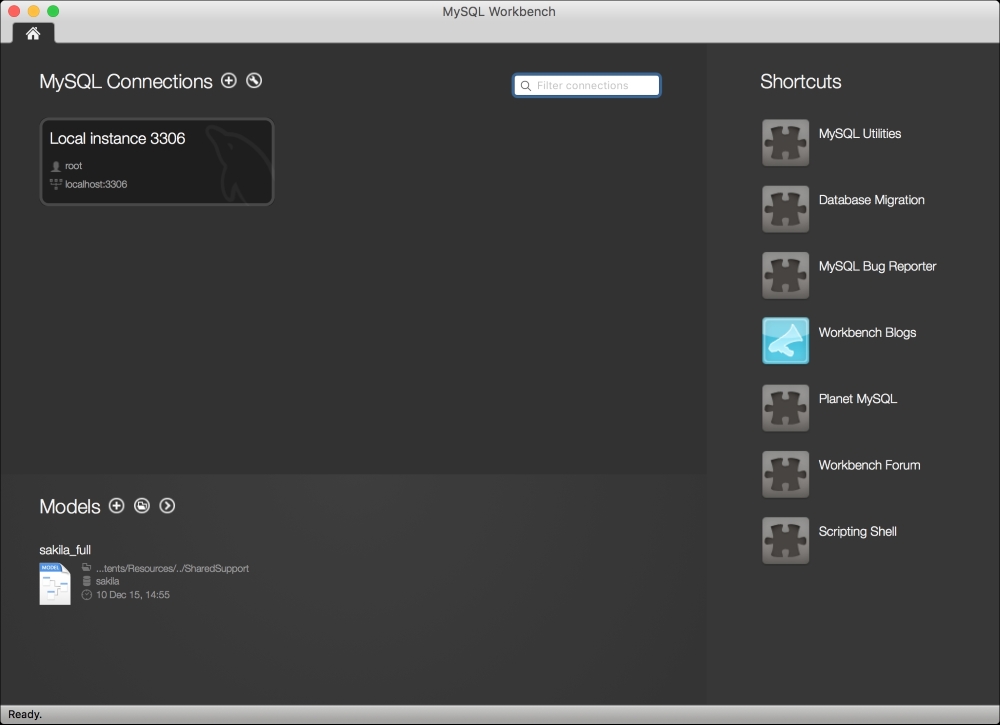Image resolution: width=1000 pixels, height=725 pixels.
Task: Click the localhost:3306 host text
Action: click(96, 184)
